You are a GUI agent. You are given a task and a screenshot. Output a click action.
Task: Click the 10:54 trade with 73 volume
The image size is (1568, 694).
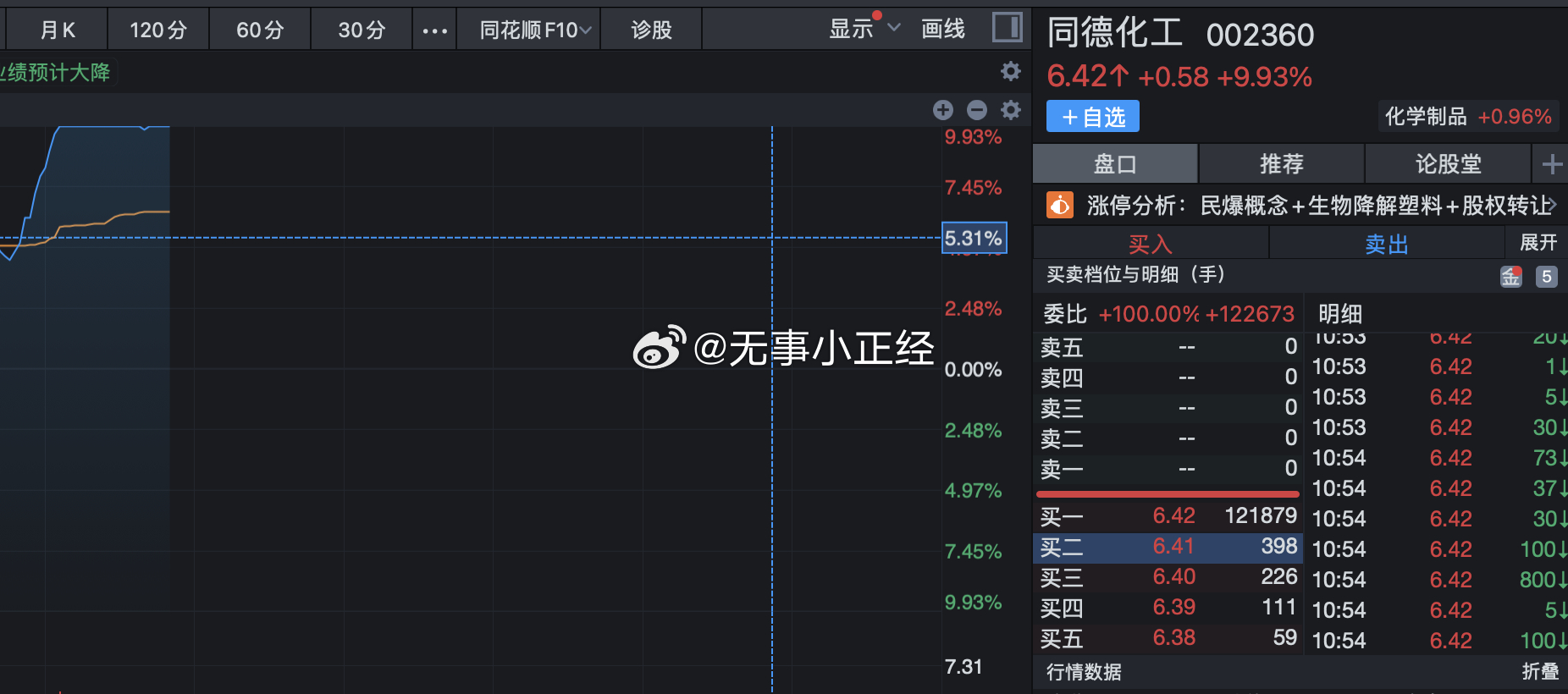click(x=1438, y=458)
